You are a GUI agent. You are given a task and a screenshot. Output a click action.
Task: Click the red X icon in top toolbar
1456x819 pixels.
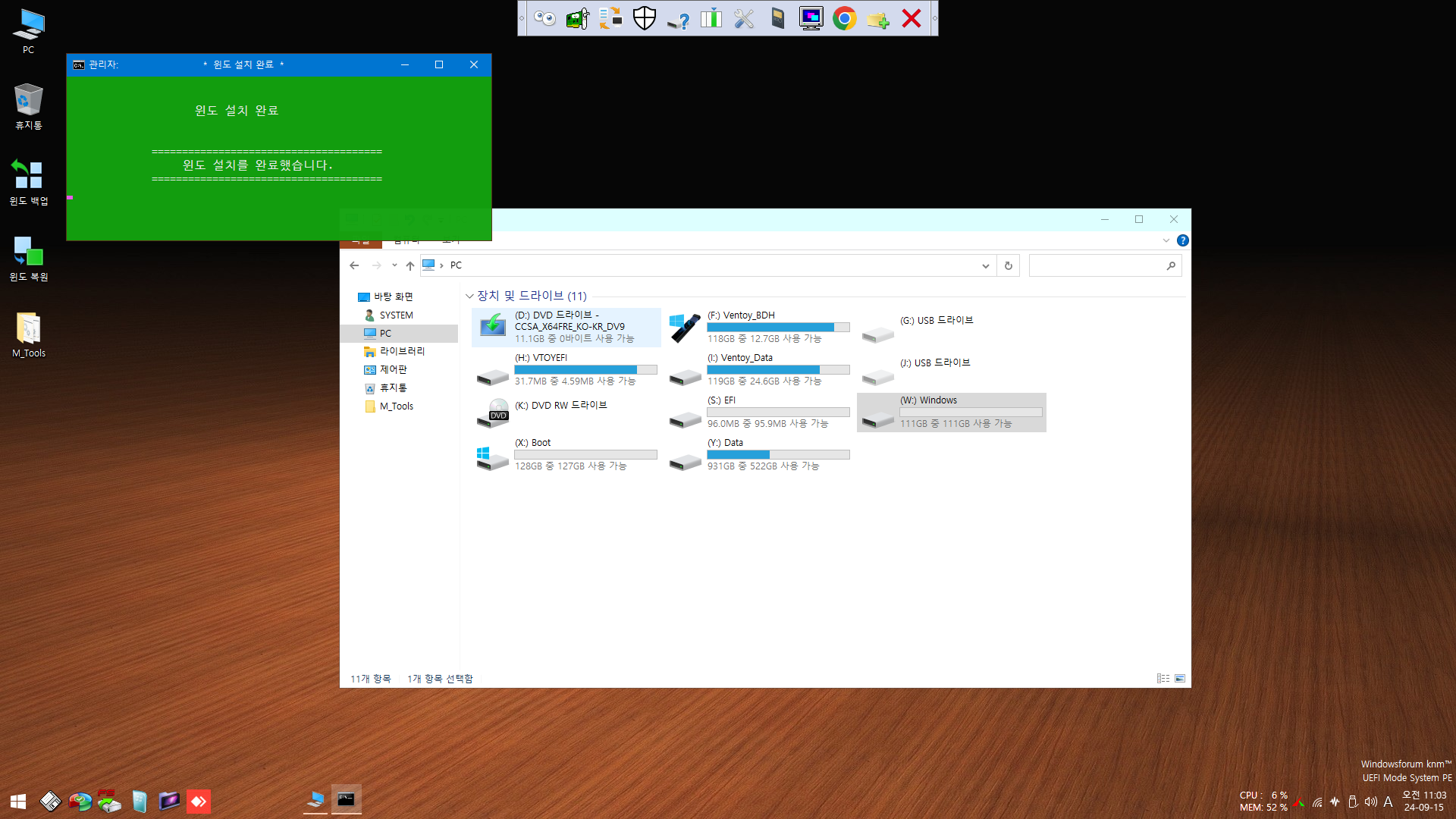(912, 18)
